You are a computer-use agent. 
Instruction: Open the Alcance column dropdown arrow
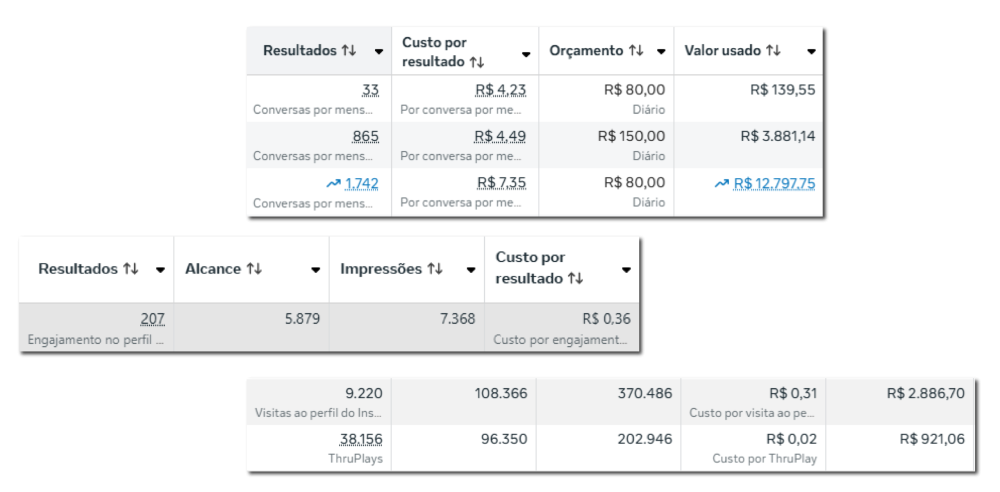[316, 270]
